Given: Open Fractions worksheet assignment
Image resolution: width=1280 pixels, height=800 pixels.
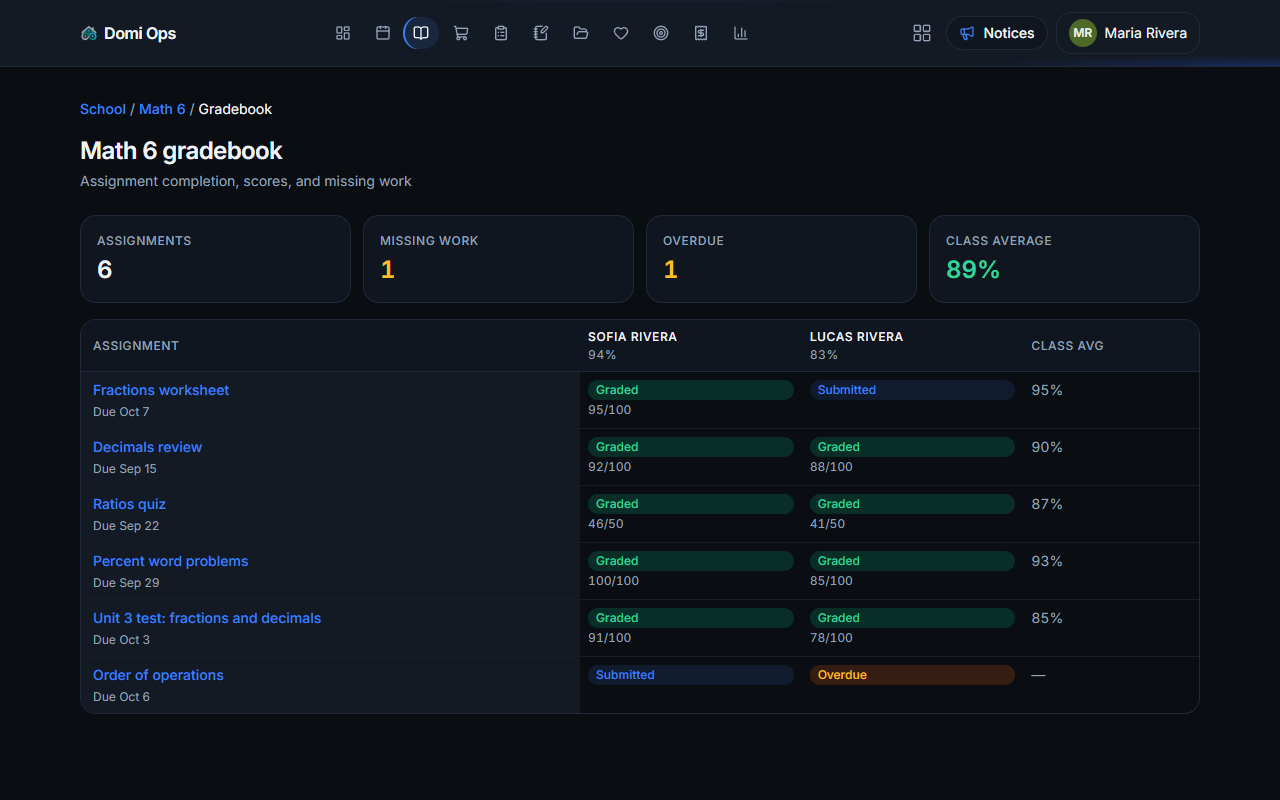Looking at the screenshot, I should click(161, 390).
